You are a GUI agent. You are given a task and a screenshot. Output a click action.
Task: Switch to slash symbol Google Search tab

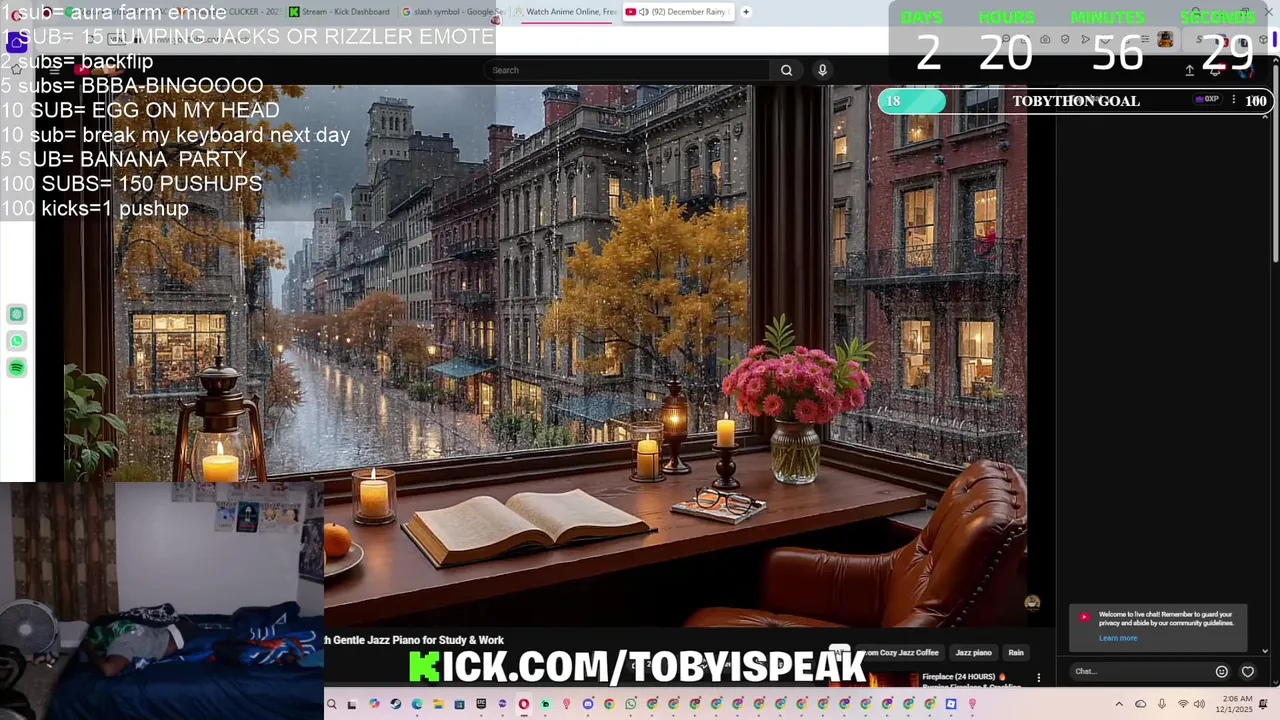452,12
